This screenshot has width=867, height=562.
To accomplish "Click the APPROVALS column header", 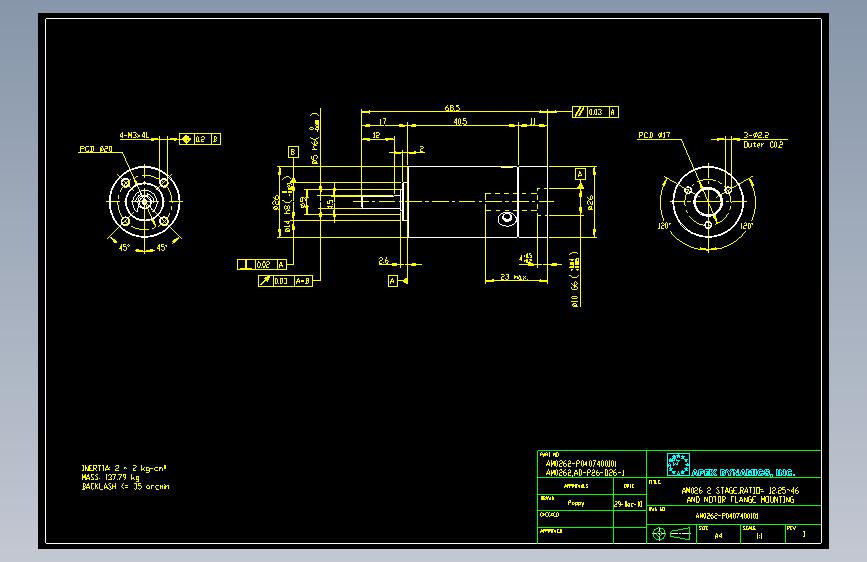I will point(576,486).
